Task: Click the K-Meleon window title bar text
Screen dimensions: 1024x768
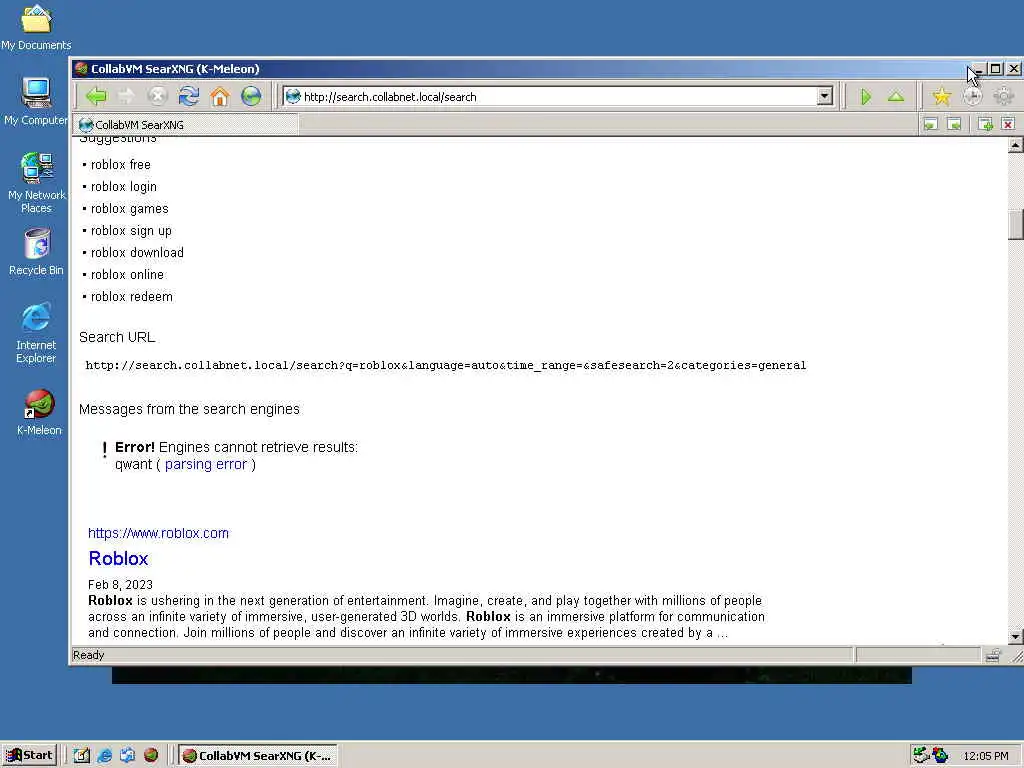Action: coord(175,69)
